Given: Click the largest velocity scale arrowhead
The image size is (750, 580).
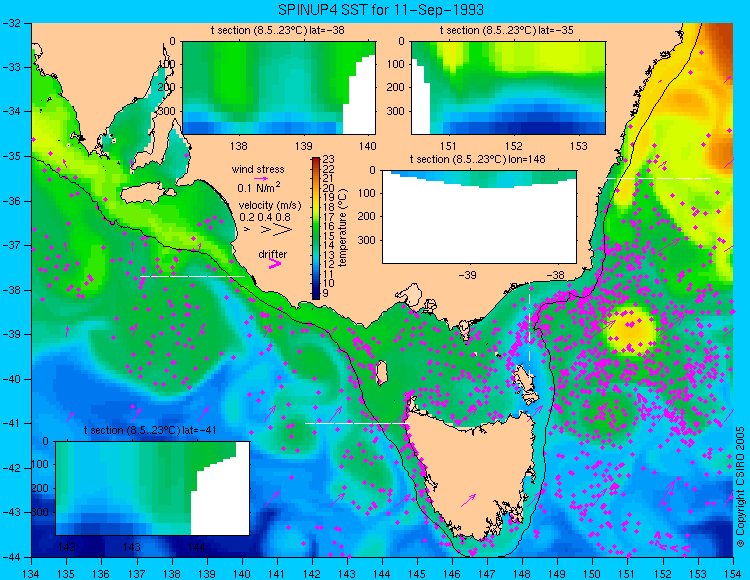Looking at the screenshot, I should tap(282, 230).
